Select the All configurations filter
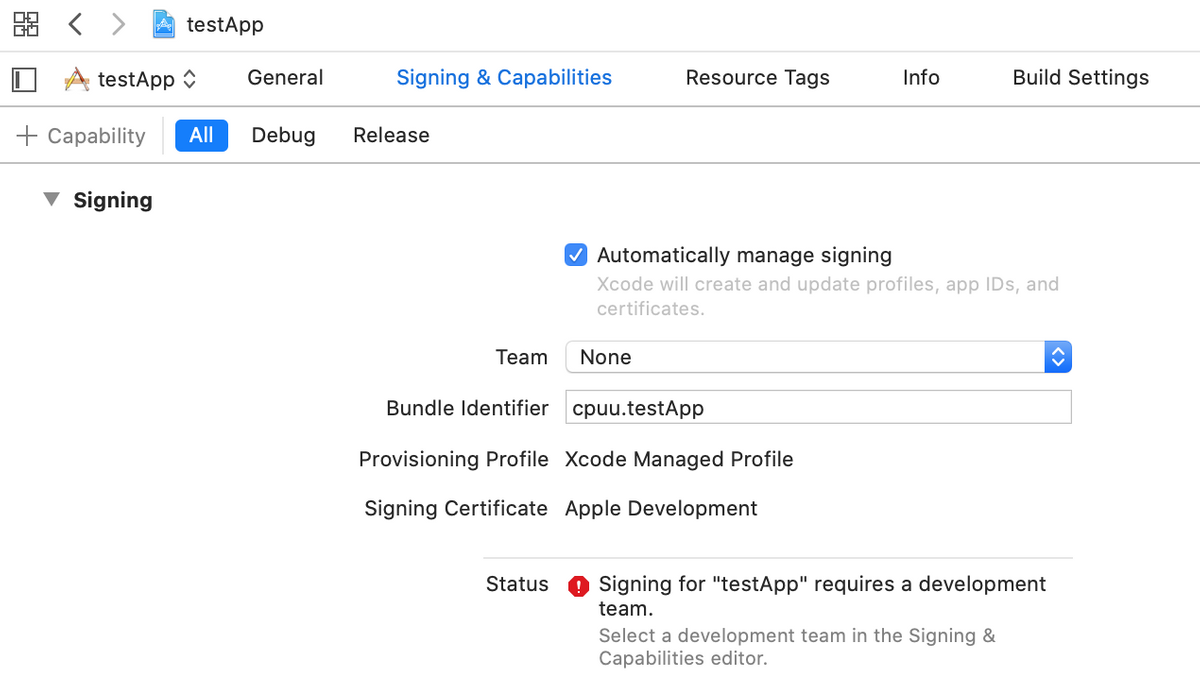This screenshot has height=695, width=1200. tap(201, 135)
